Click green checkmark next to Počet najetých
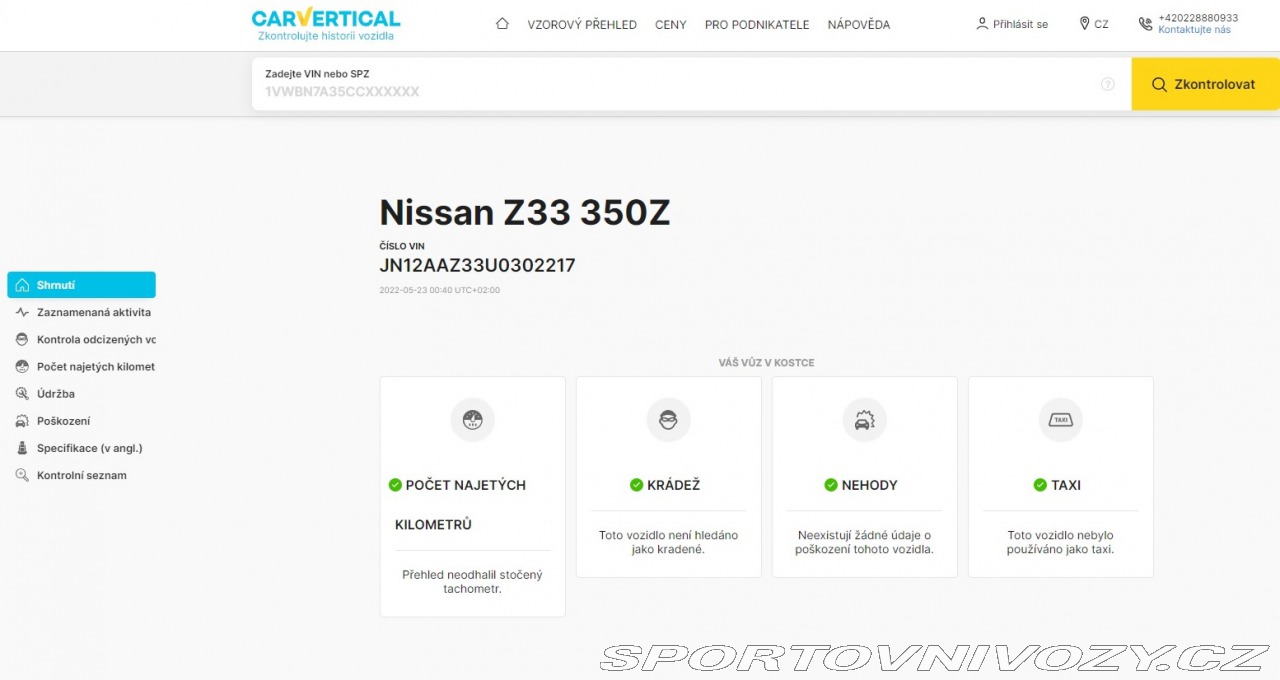 pos(395,485)
